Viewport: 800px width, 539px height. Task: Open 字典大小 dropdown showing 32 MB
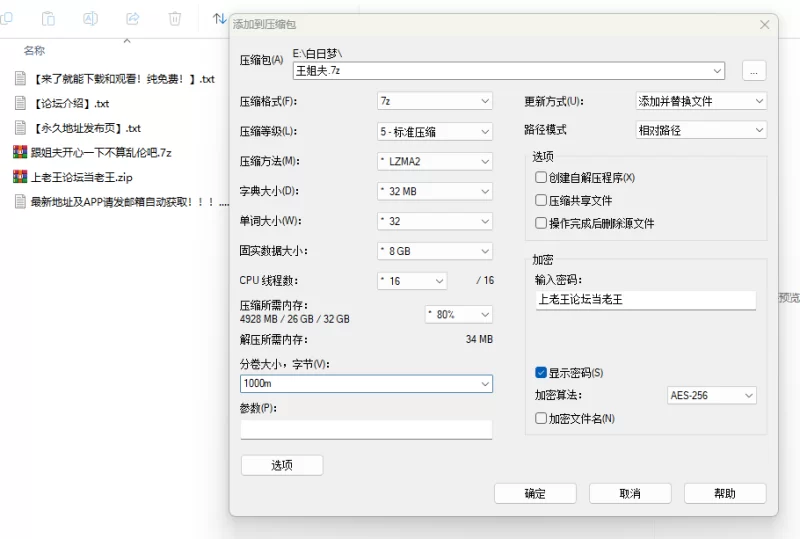(435, 191)
